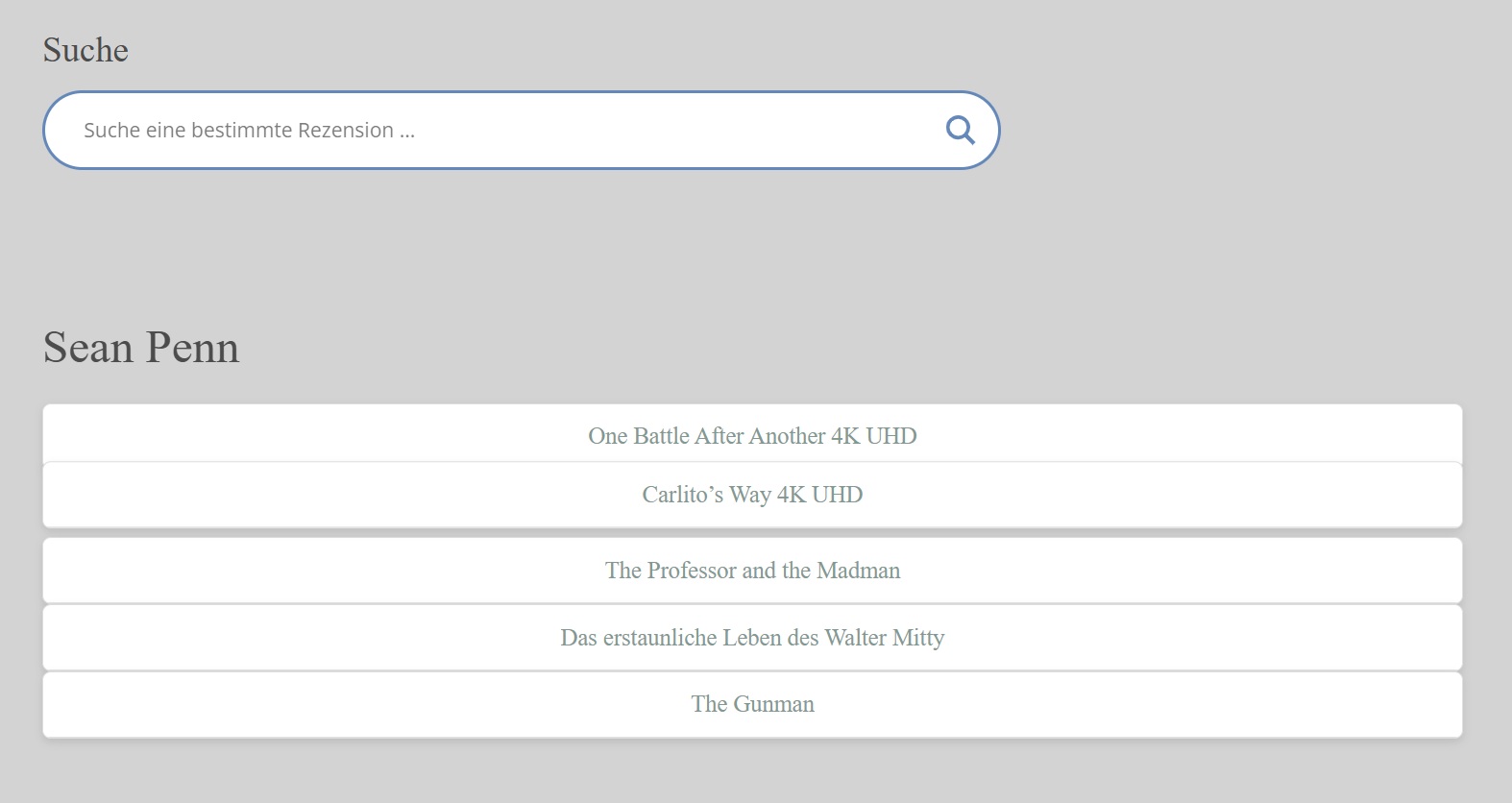This screenshot has height=803, width=1512.
Task: Open Das erstaunliche Leben des Walter Mitty
Action: 752,638
